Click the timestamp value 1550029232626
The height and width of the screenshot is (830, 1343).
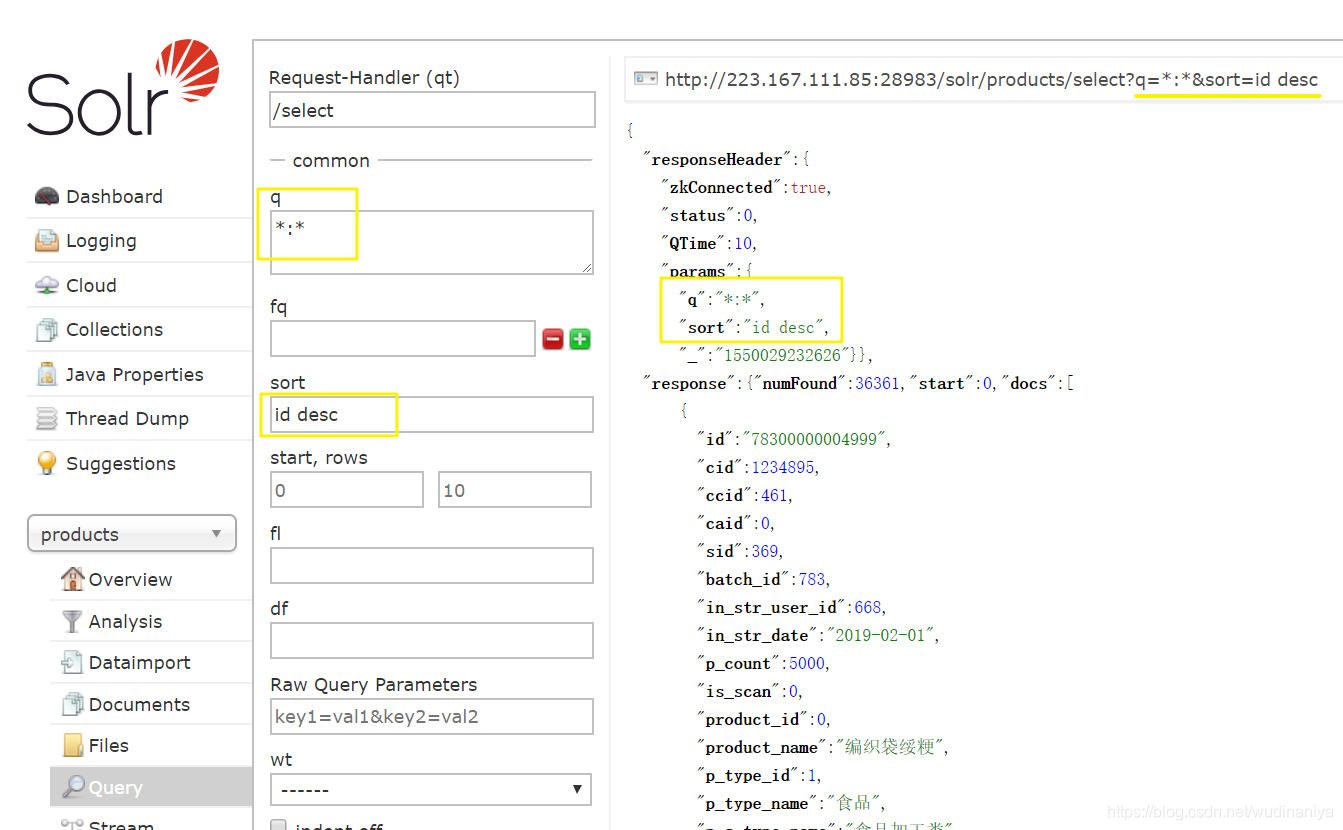coord(783,355)
